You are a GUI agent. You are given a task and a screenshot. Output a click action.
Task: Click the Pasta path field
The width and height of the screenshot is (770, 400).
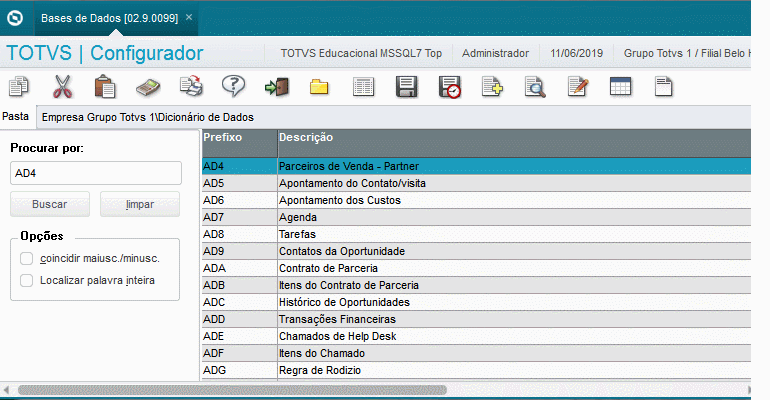pyautogui.click(x=393, y=117)
